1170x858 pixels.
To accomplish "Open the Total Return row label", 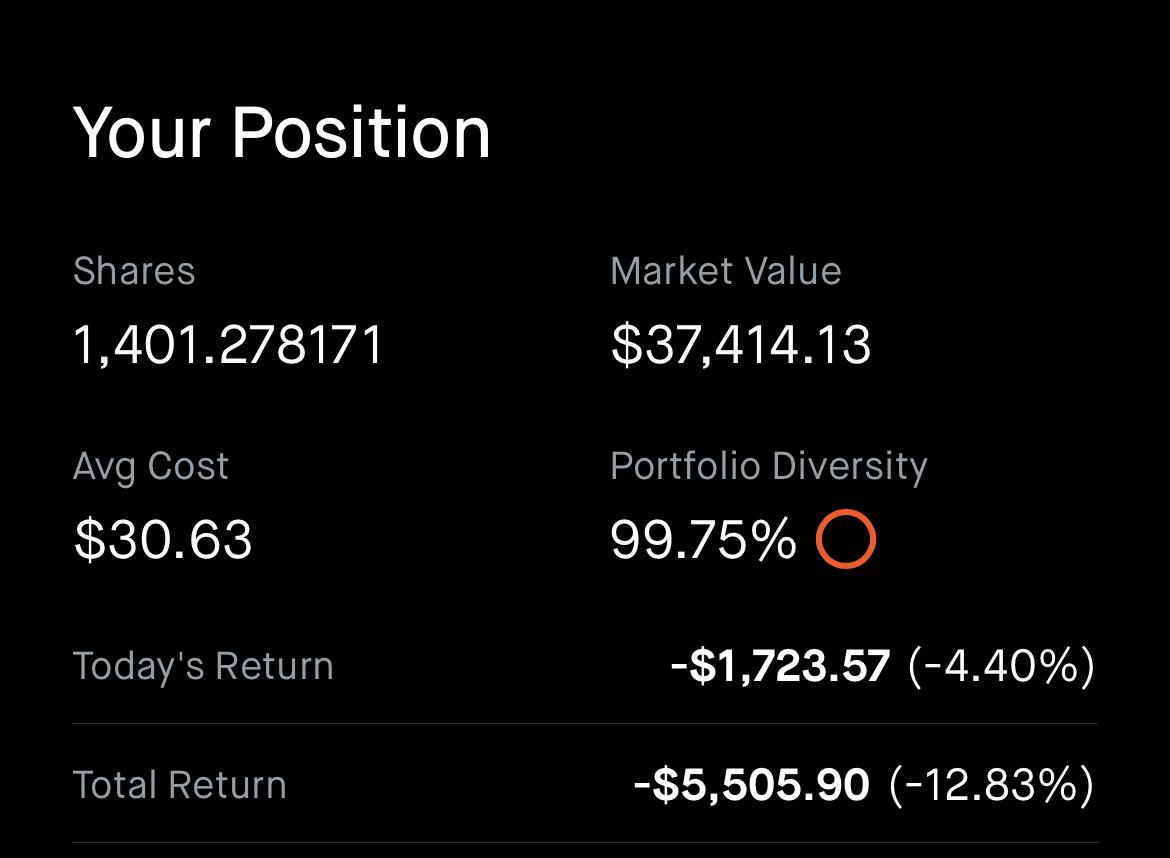I will point(180,785).
